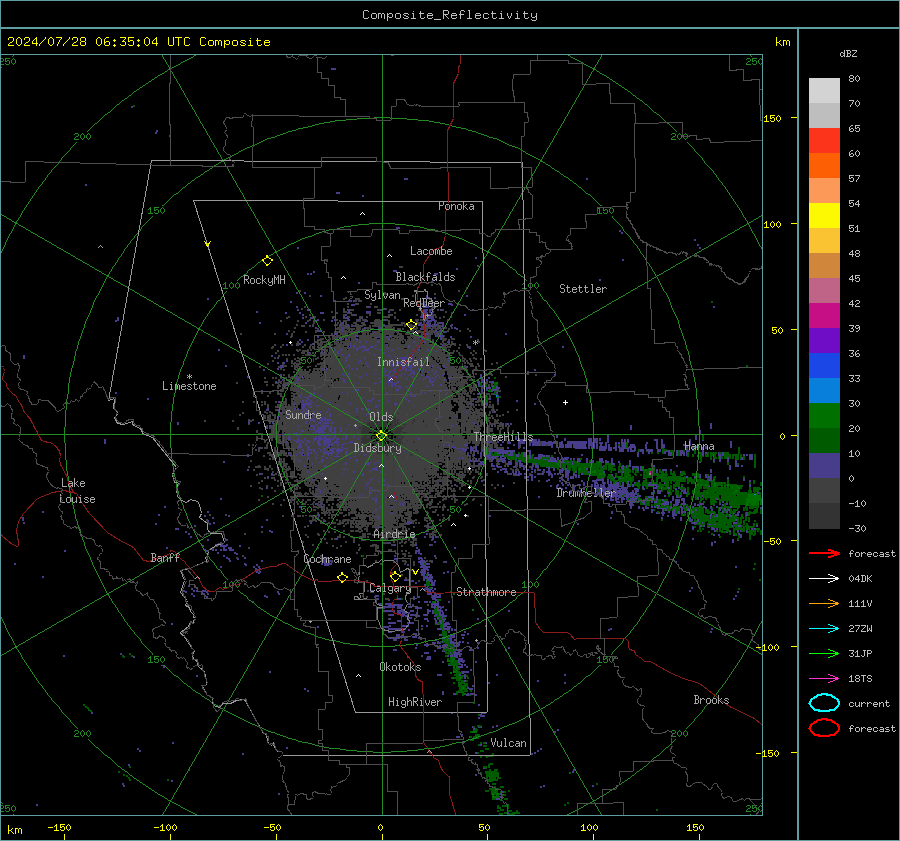Screen dimensions: 900x841
Task: Click the HighRiver label
Action: [x=415, y=702]
